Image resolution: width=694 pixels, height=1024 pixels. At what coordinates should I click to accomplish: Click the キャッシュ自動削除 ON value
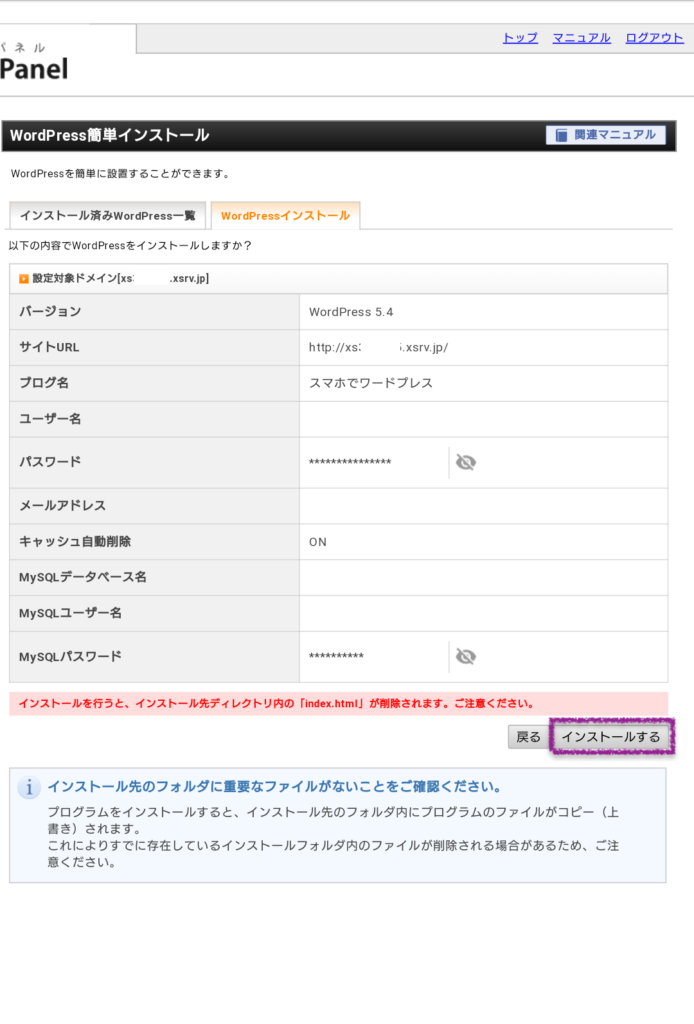318,542
